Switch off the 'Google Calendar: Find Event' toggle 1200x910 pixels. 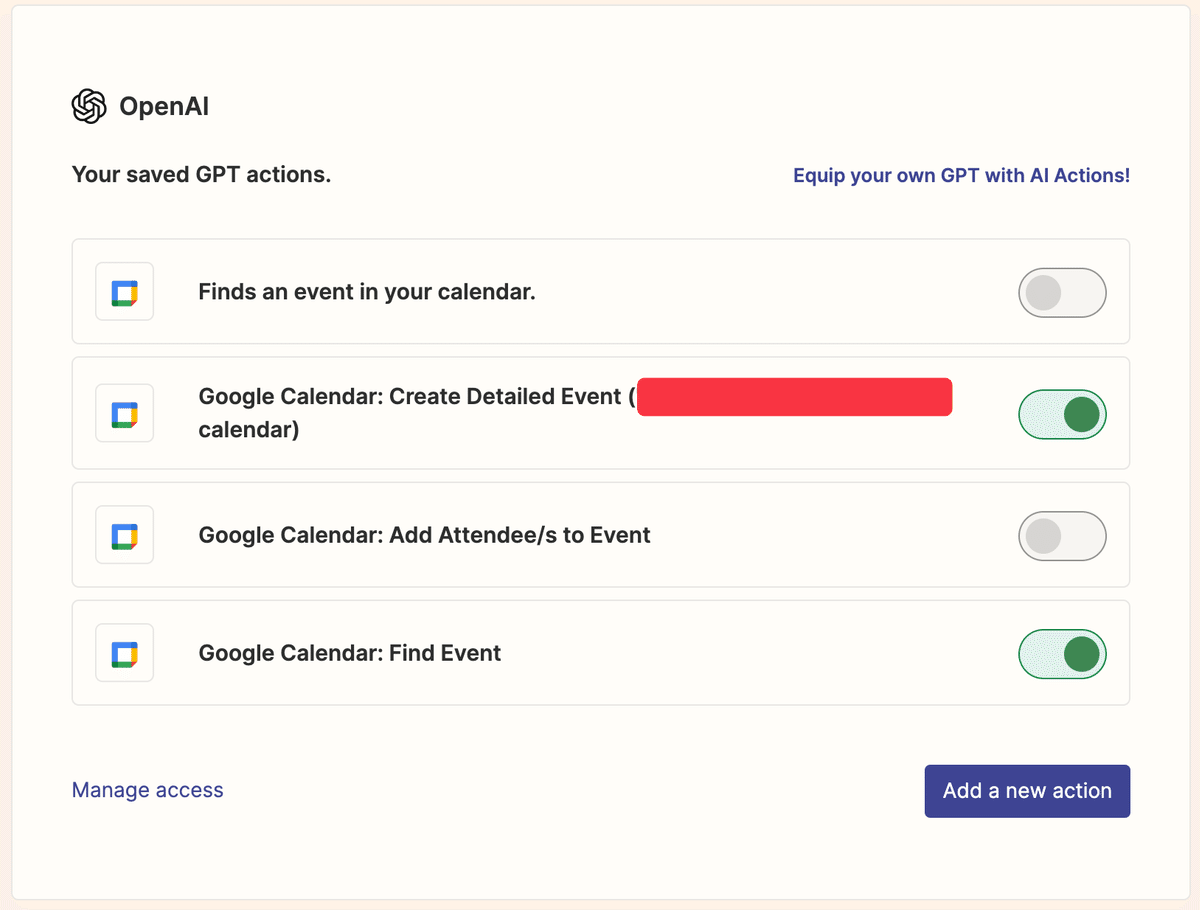coord(1062,654)
